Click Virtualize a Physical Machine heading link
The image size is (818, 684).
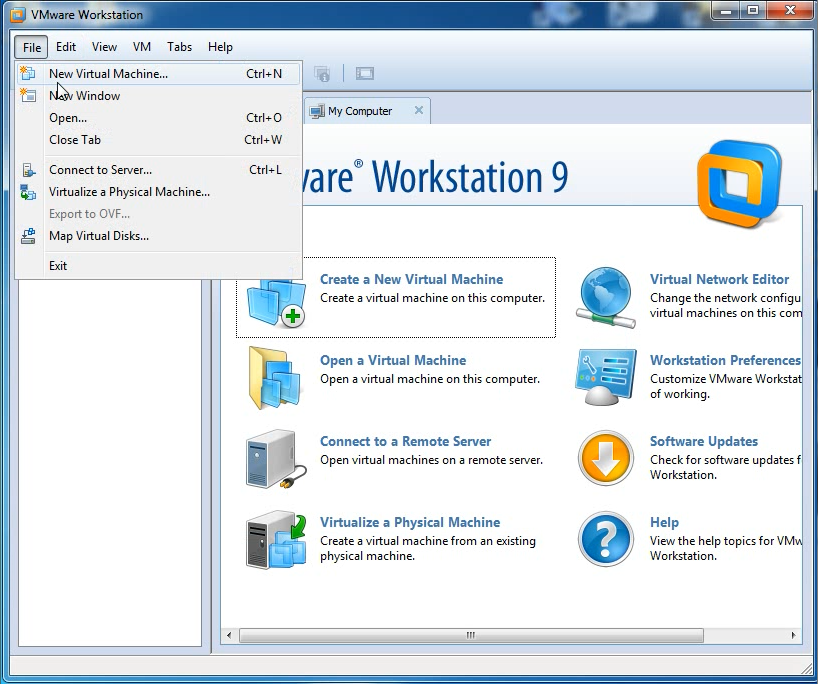[410, 522]
